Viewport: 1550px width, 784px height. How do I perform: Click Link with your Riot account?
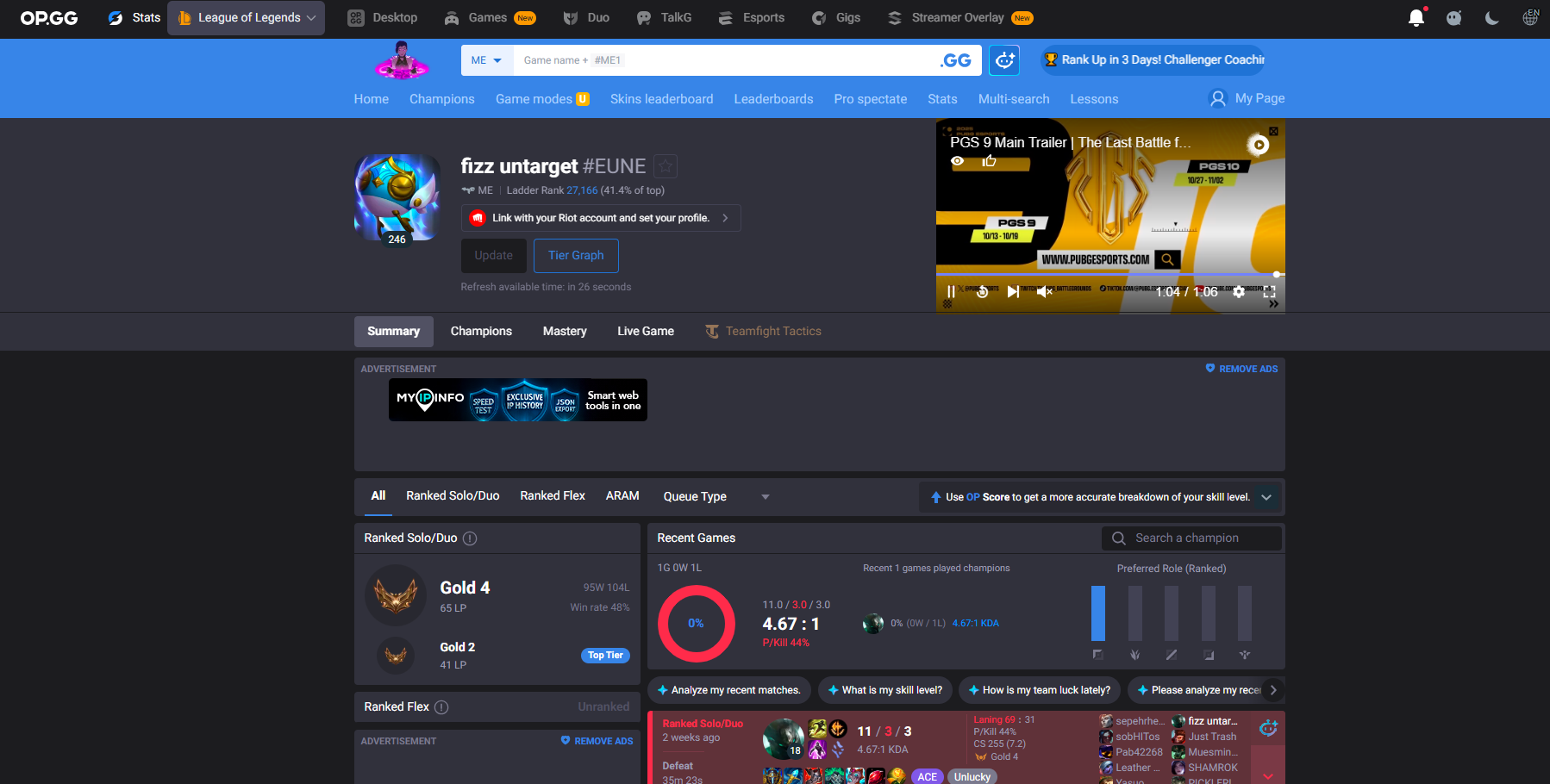(601, 217)
